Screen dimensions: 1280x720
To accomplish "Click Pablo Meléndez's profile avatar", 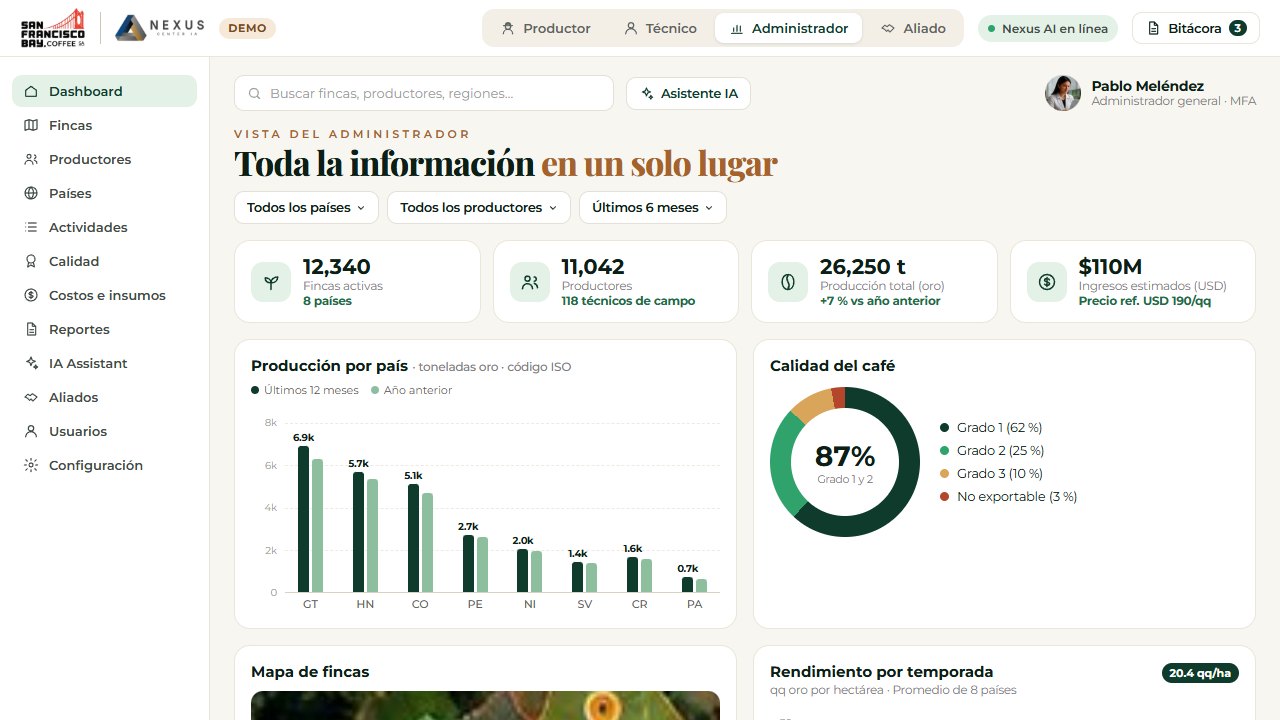I will pos(1063,93).
